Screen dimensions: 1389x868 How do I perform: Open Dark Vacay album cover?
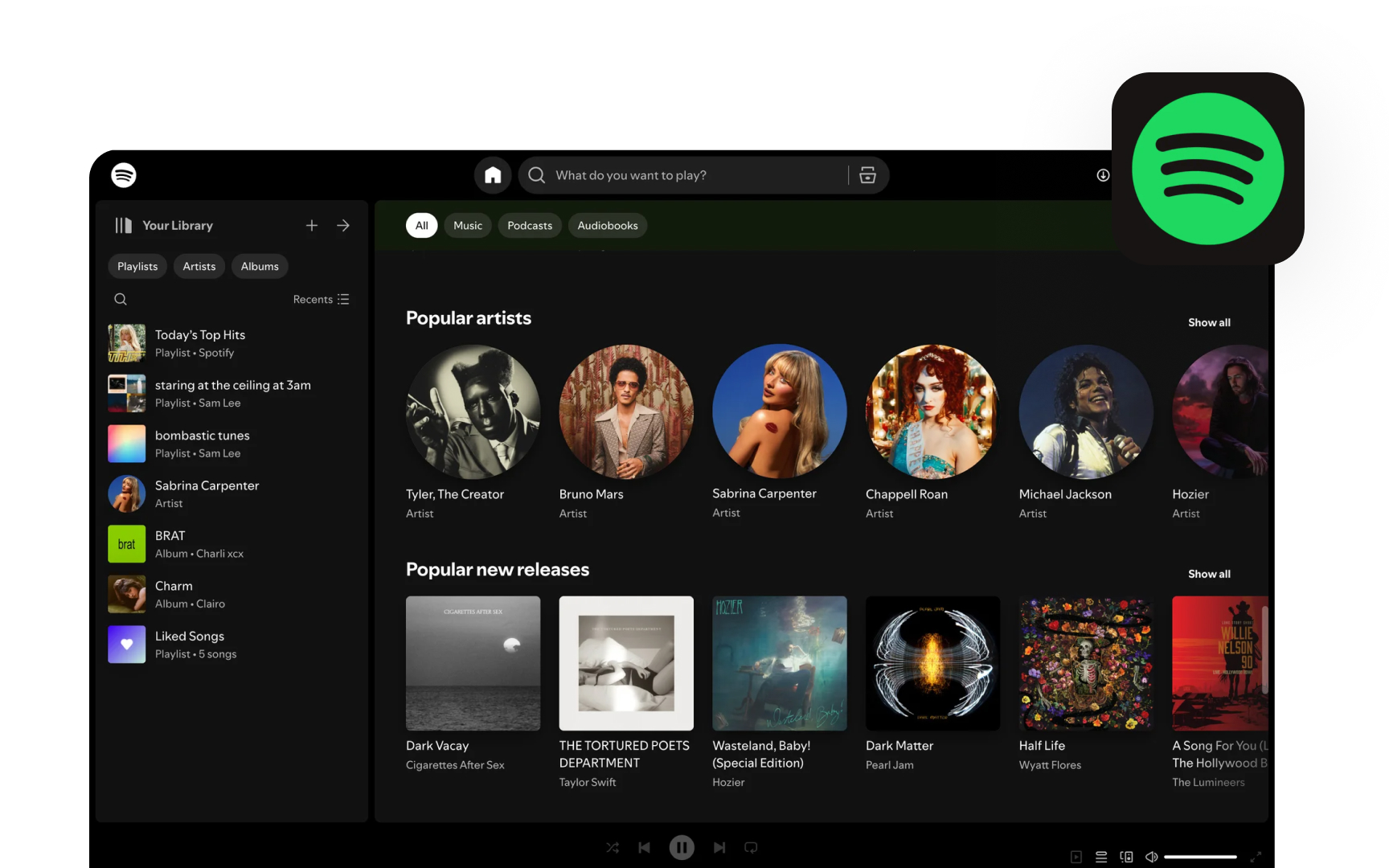pyautogui.click(x=473, y=663)
